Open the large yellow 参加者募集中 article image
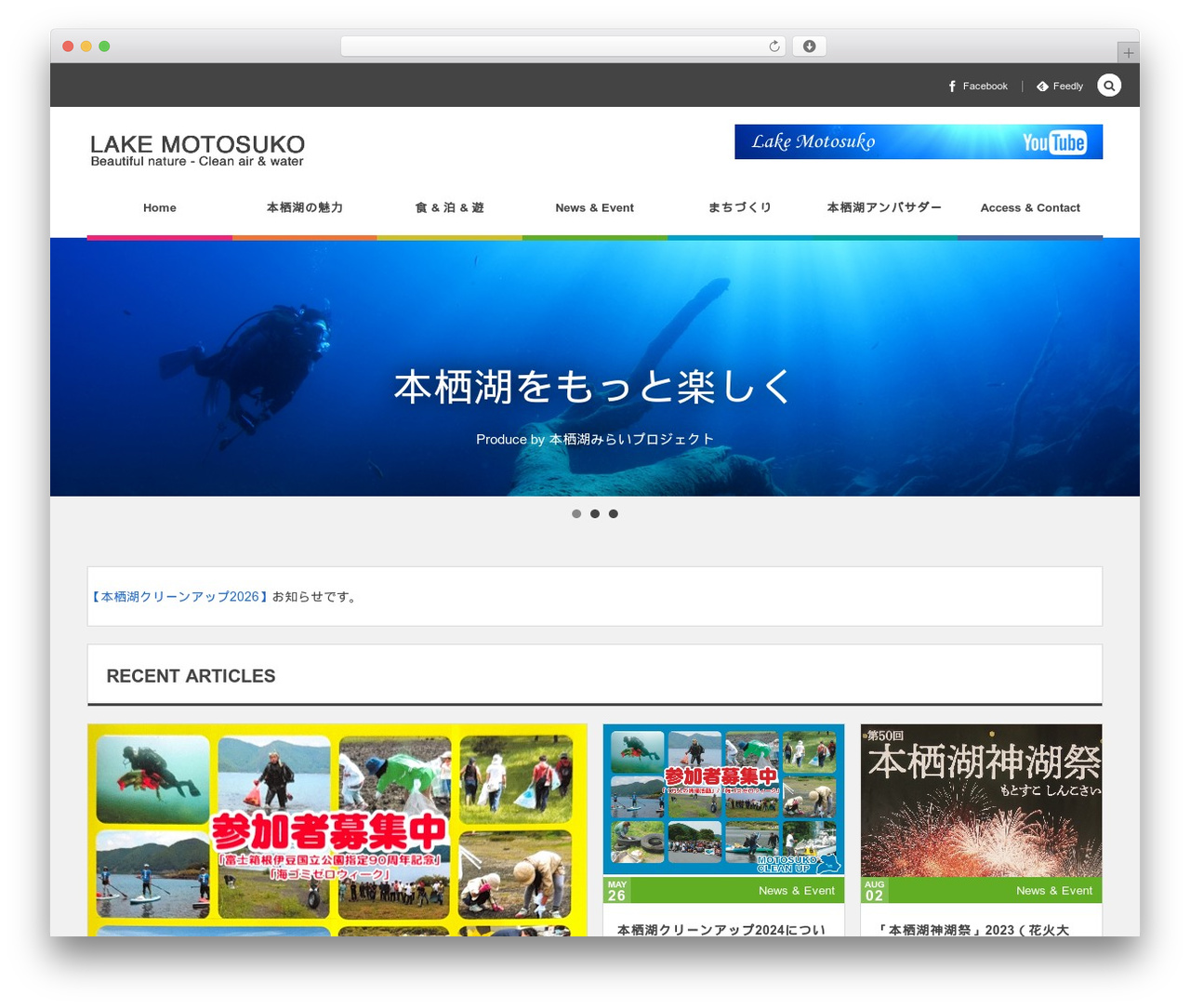1190x1008 pixels. coord(337,830)
